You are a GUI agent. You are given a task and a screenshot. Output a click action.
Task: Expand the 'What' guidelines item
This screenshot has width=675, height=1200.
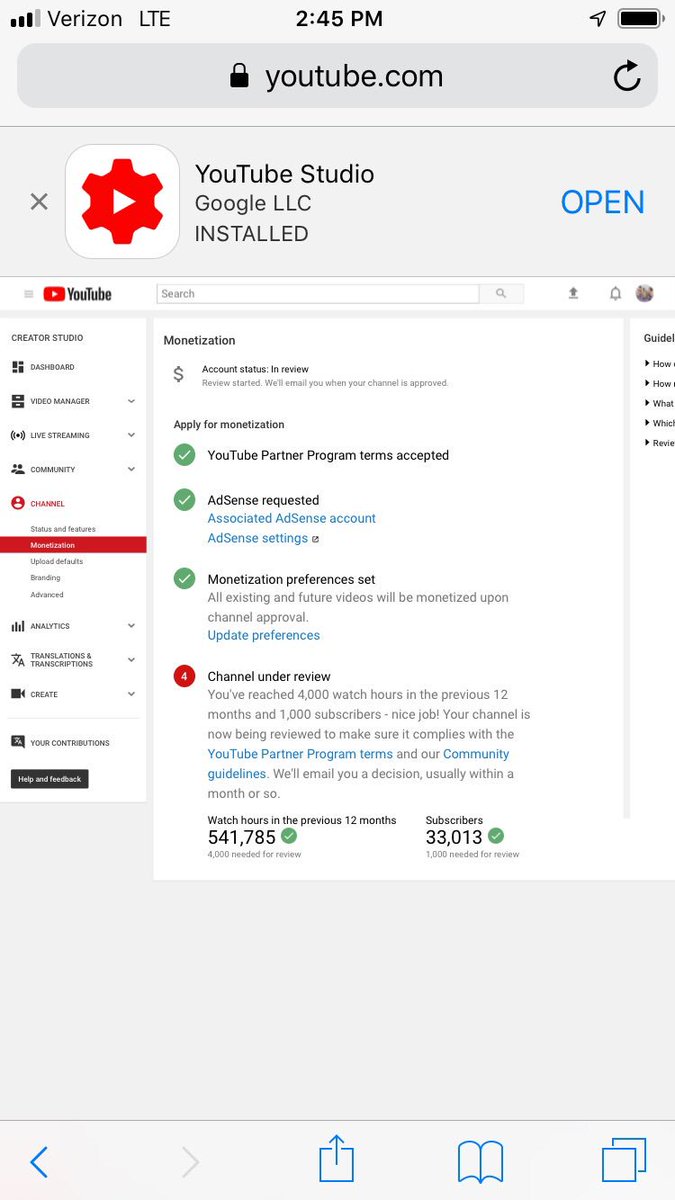coord(659,403)
